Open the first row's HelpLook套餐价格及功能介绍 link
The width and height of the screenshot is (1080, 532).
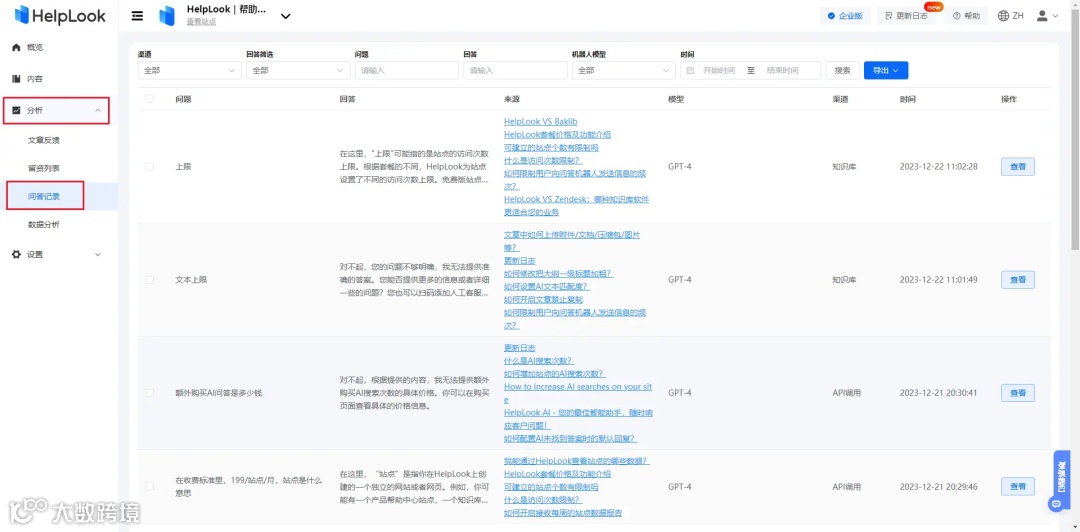pos(557,134)
